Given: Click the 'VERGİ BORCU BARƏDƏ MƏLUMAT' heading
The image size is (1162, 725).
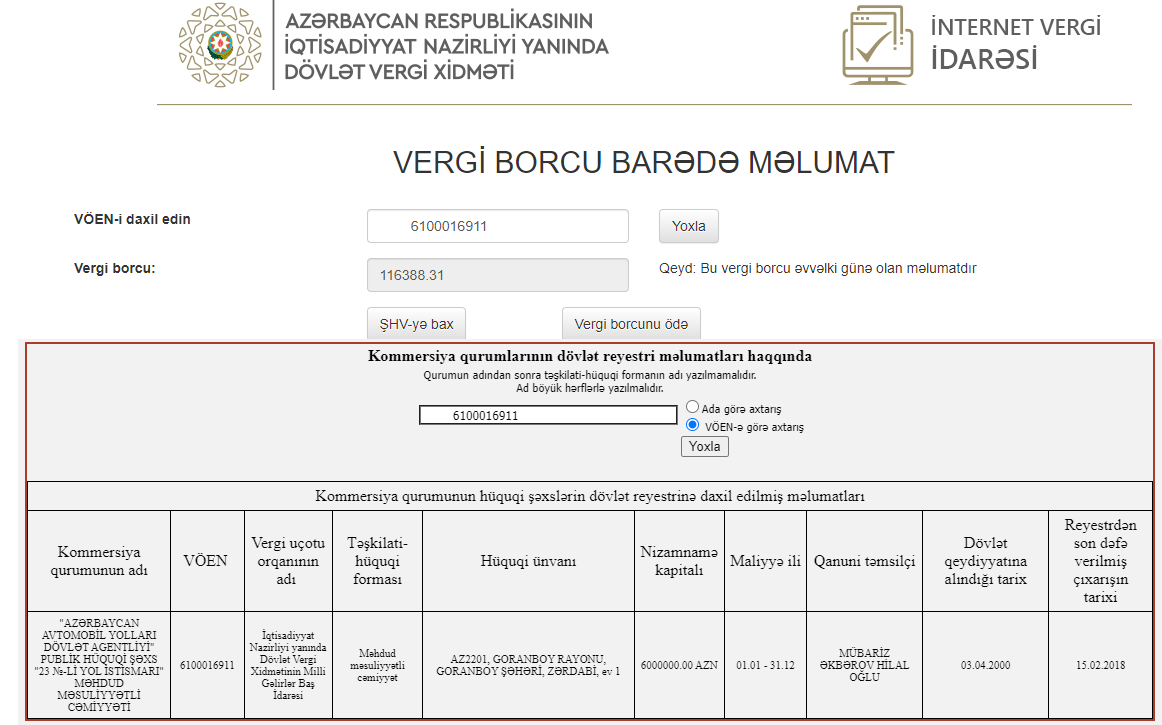Looking at the screenshot, I should pyautogui.click(x=644, y=162).
